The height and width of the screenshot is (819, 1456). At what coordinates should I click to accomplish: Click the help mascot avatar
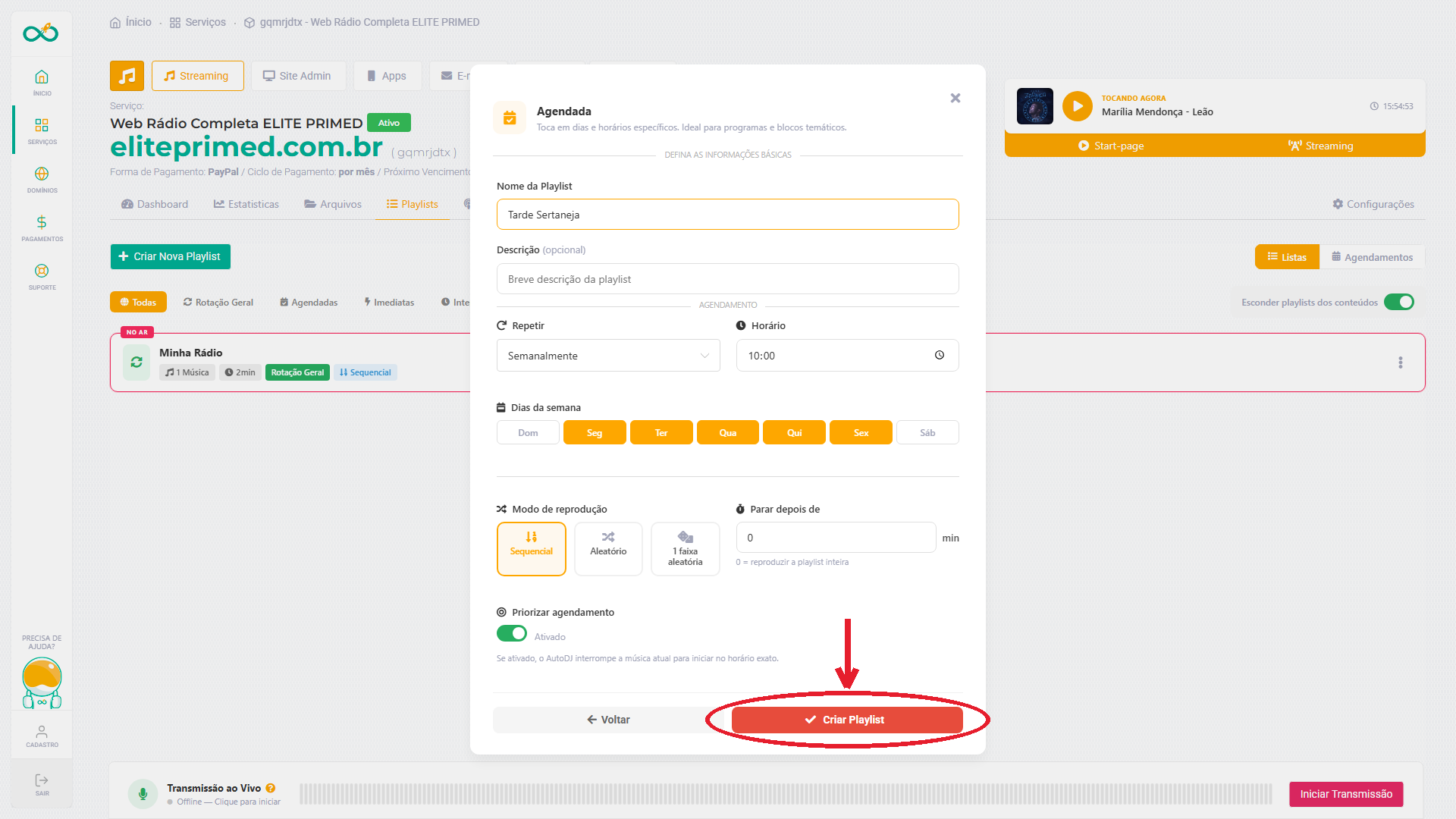(42, 682)
